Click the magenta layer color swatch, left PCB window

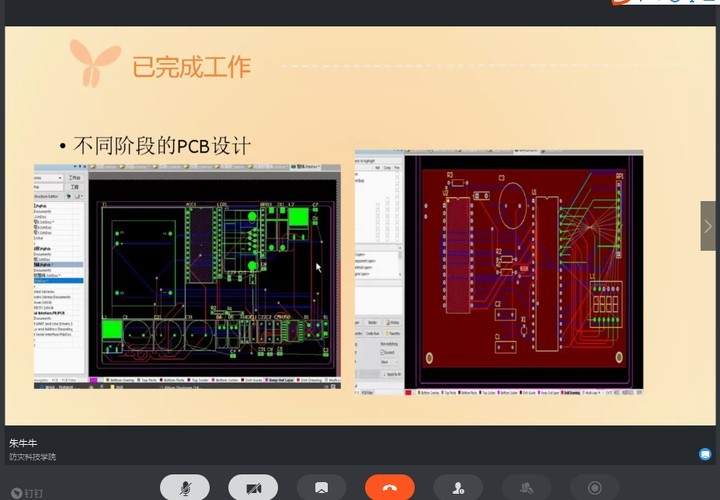coord(93,381)
